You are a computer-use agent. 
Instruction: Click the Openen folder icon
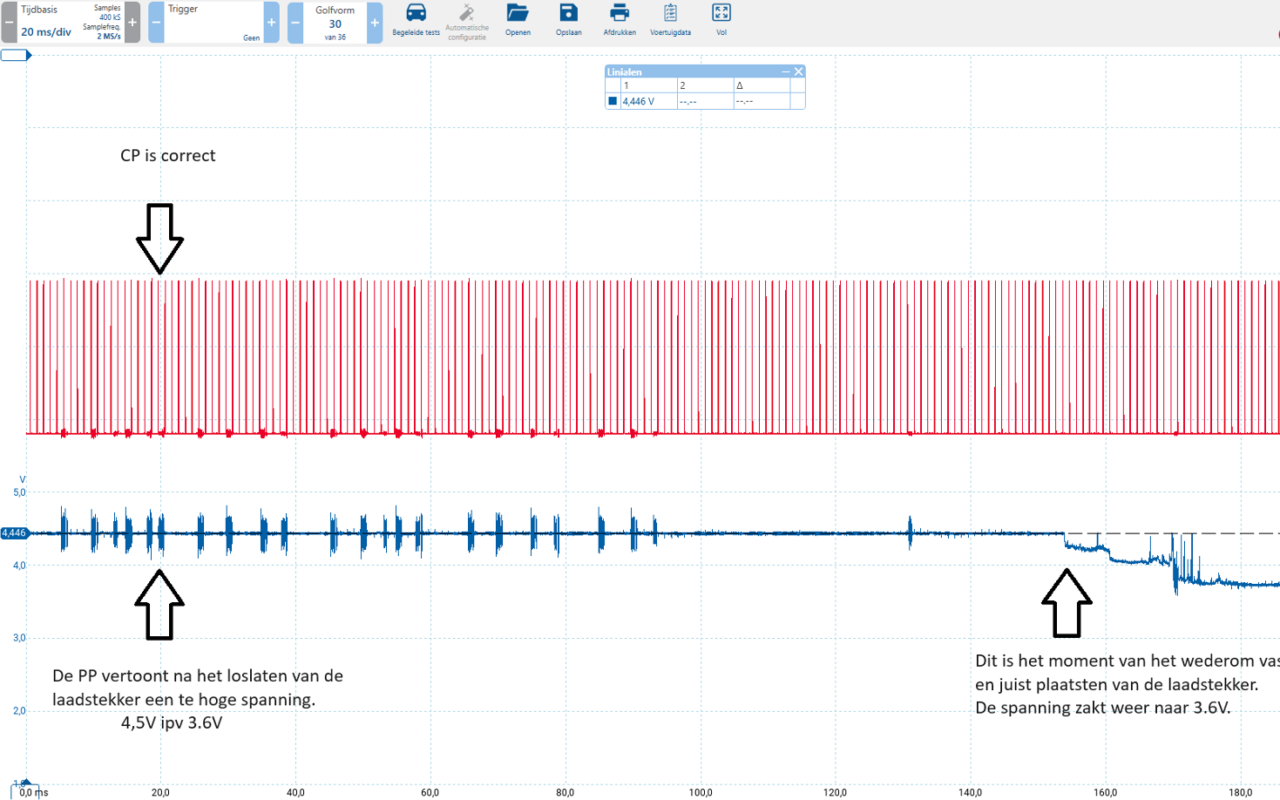517,13
